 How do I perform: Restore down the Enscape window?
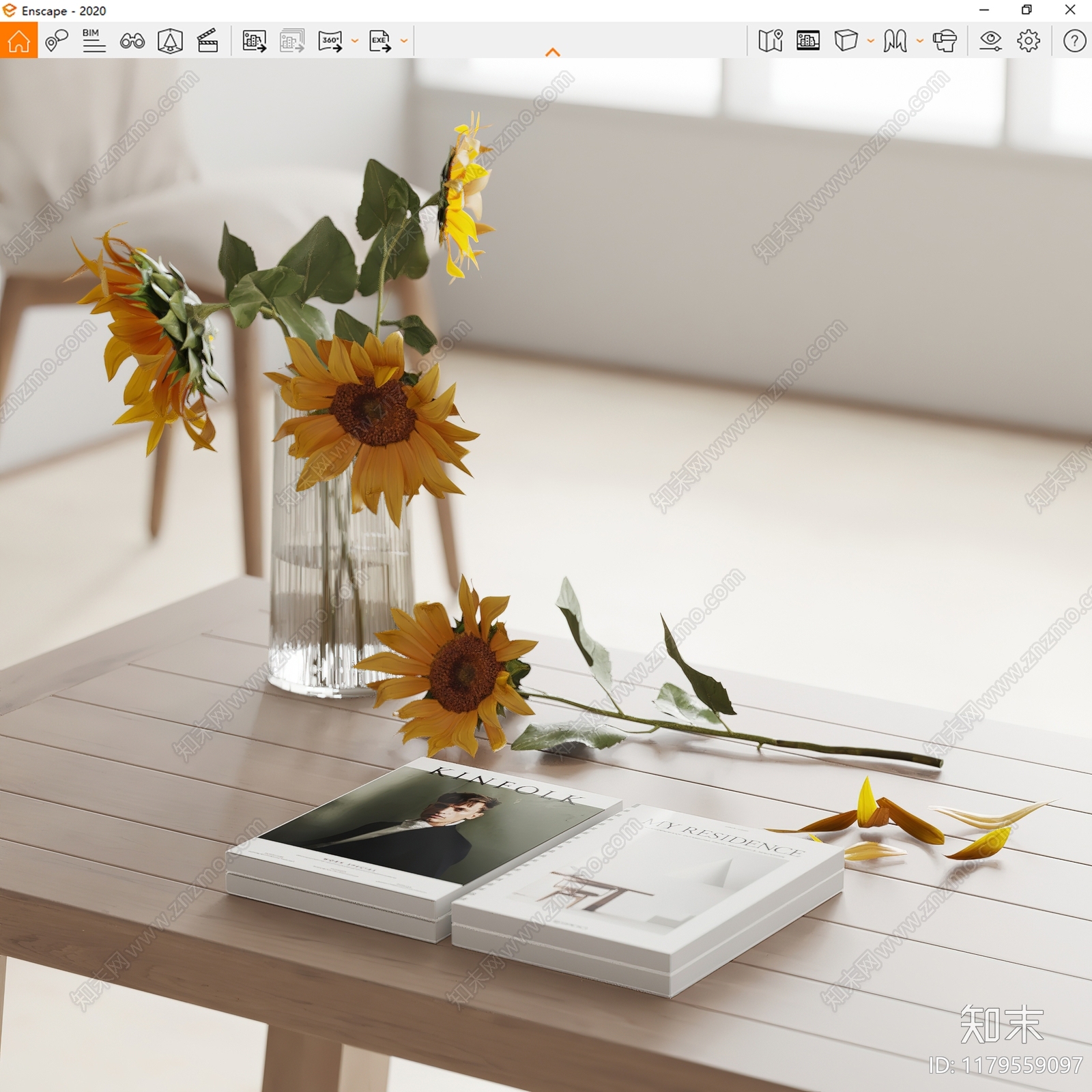point(1026,10)
